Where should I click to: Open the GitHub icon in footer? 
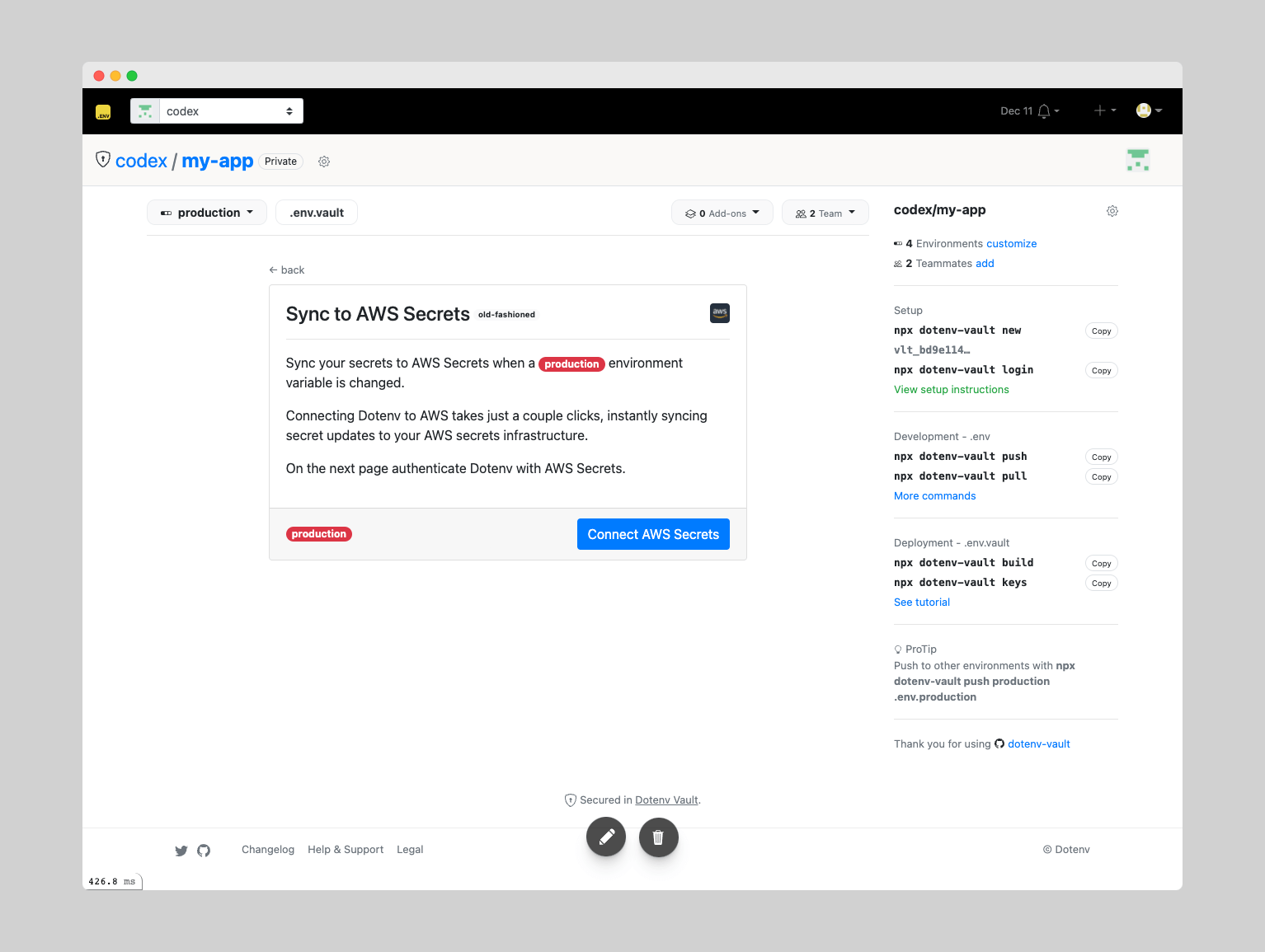204,851
